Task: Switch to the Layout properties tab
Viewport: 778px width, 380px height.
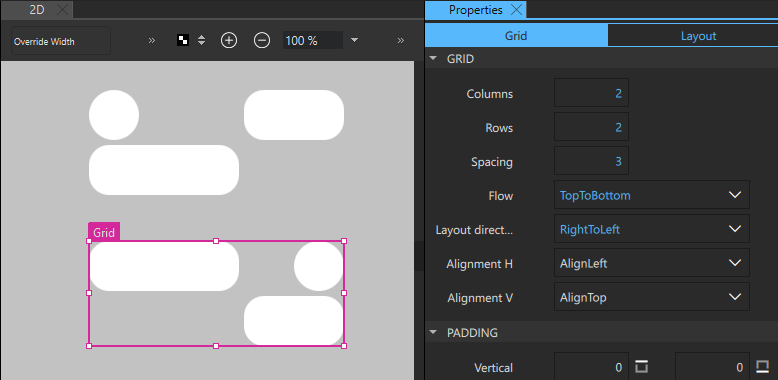Action: click(698, 36)
